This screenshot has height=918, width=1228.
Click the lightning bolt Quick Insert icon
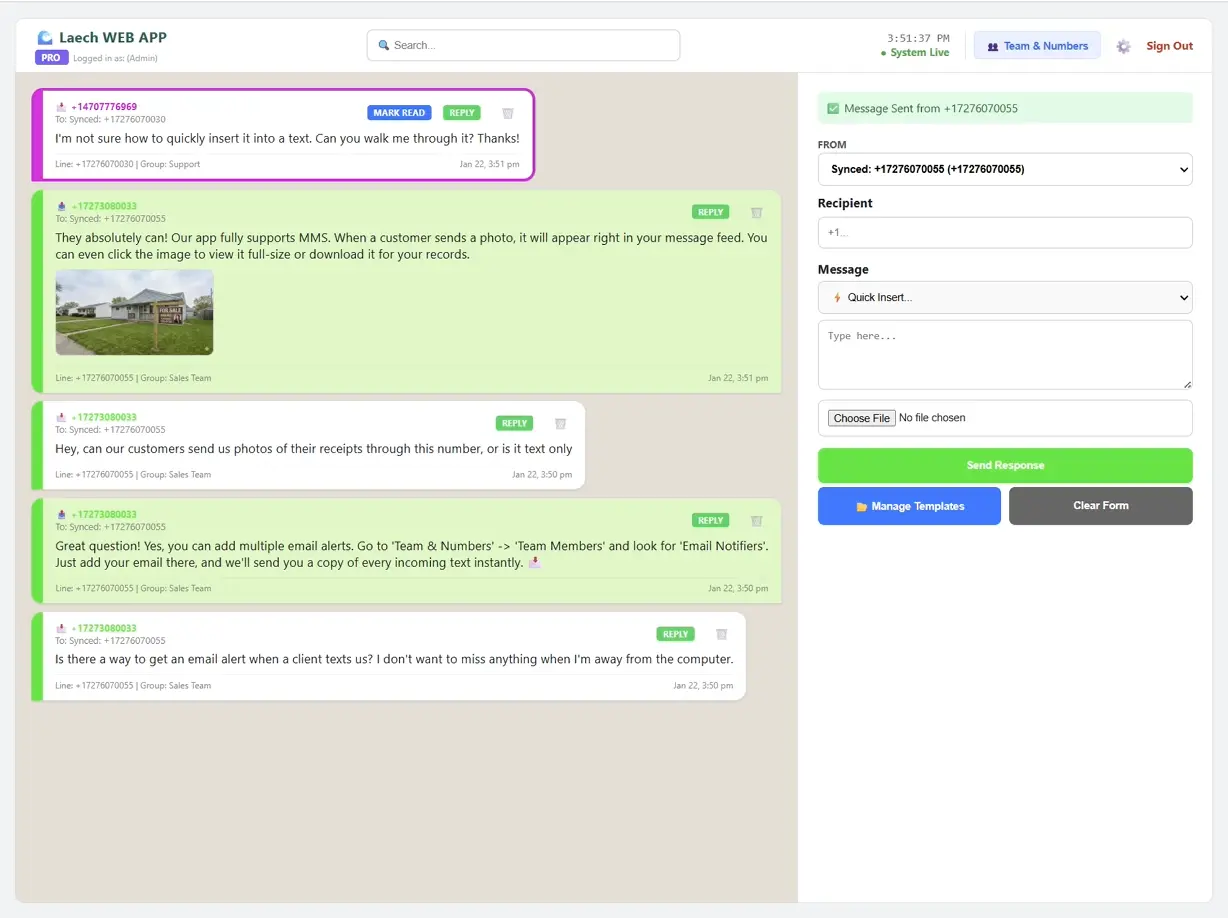coord(838,297)
